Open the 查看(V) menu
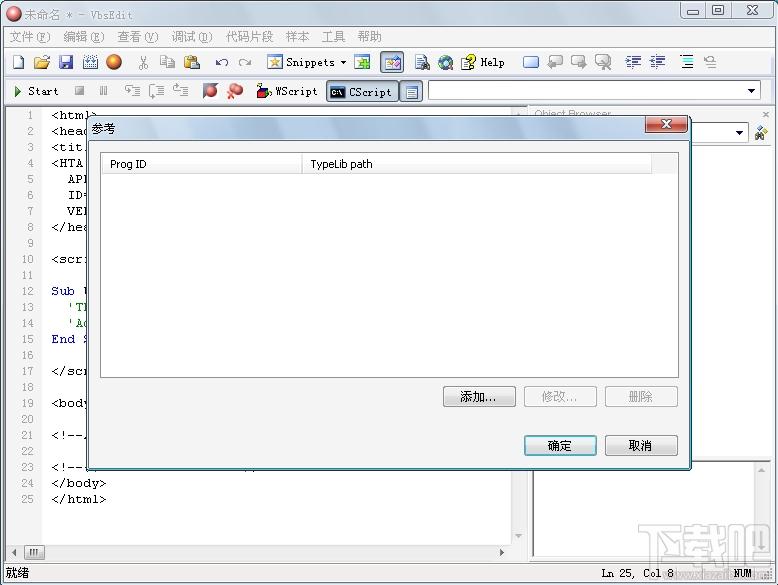This screenshot has width=778, height=585. 137,37
